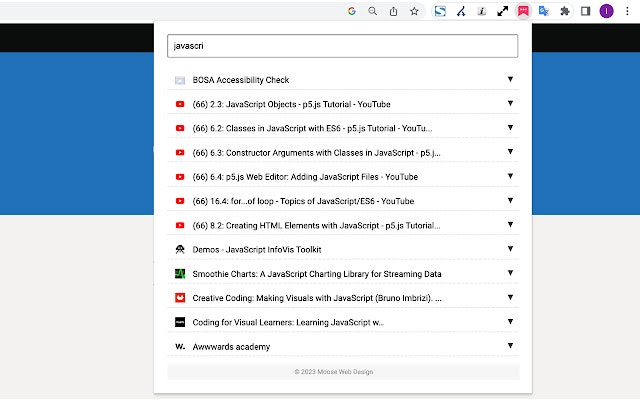Open '(66) 6.2: Classes in JavaScript with ES6' bookmark
The width and height of the screenshot is (640, 400).
click(312, 128)
